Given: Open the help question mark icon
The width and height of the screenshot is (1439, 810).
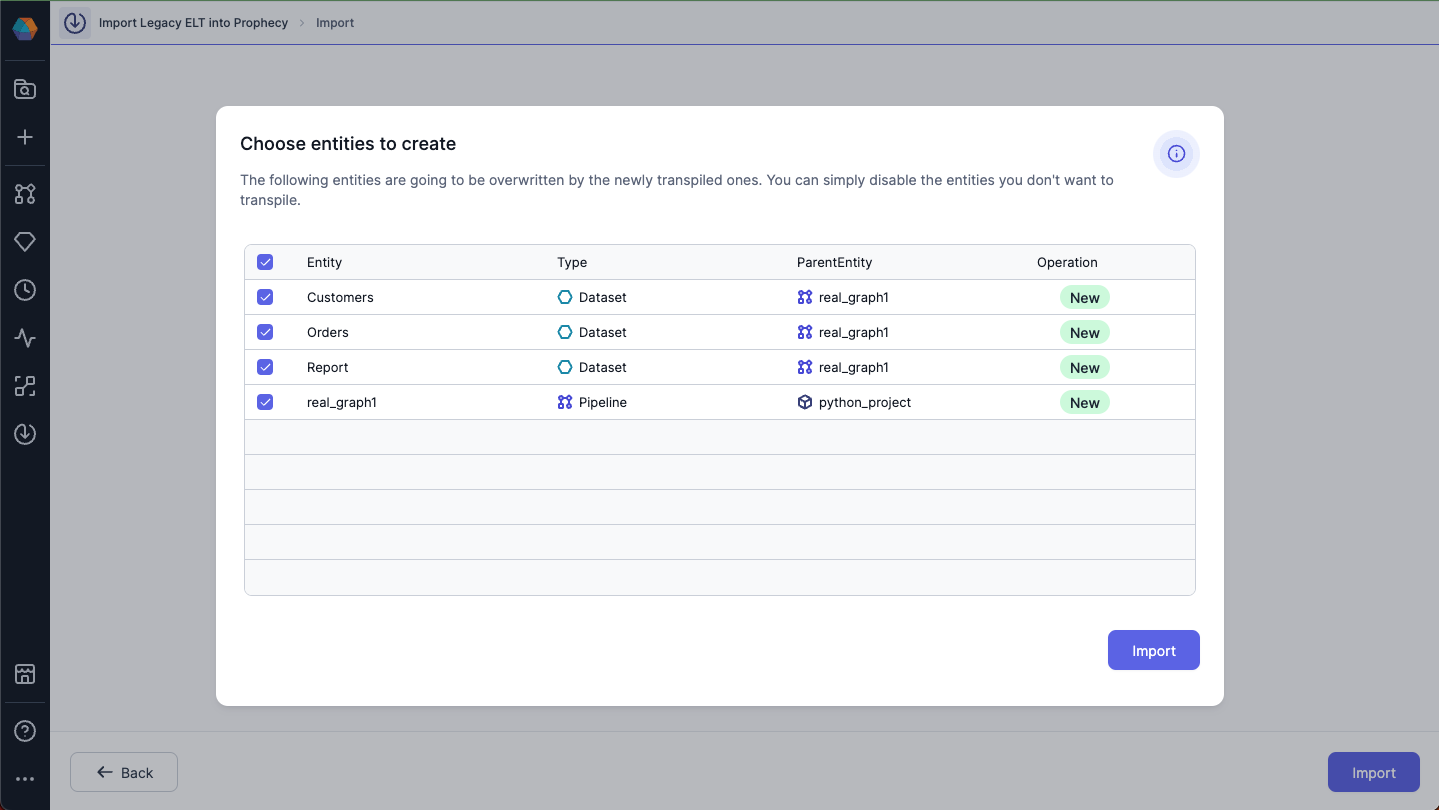Looking at the screenshot, I should (x=25, y=731).
